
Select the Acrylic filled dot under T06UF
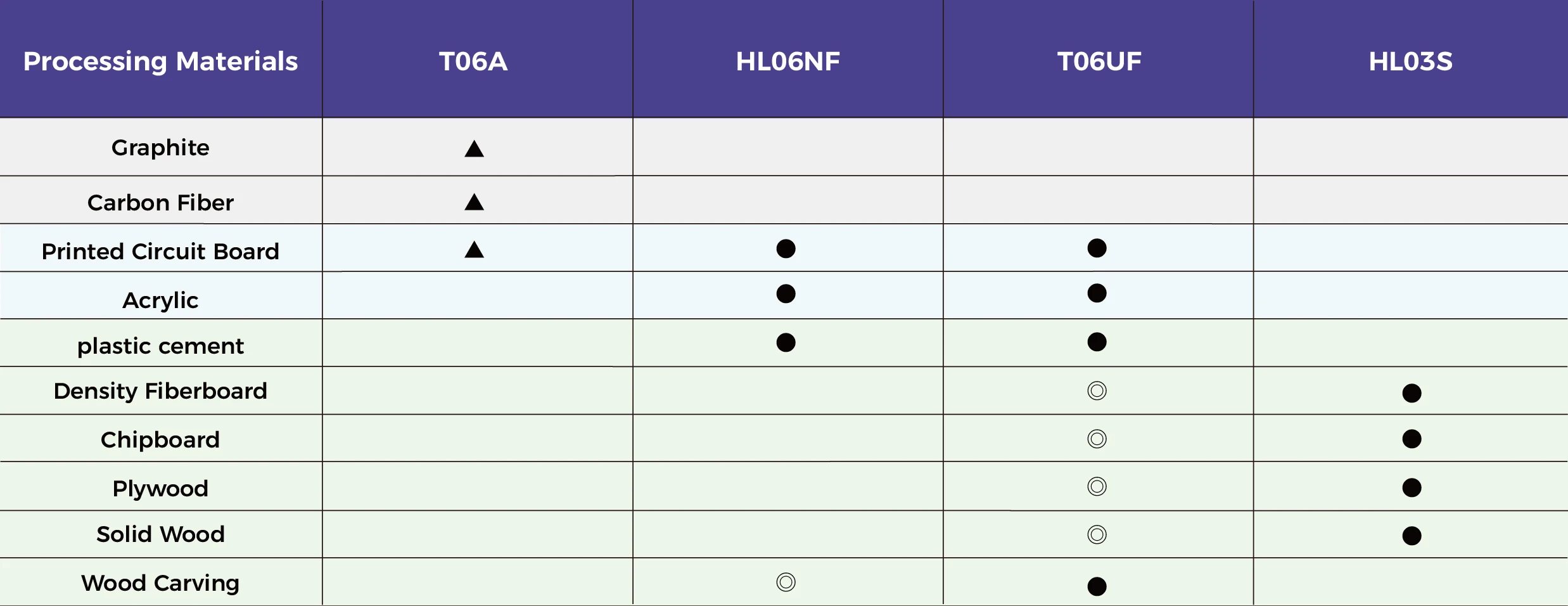(x=1097, y=293)
